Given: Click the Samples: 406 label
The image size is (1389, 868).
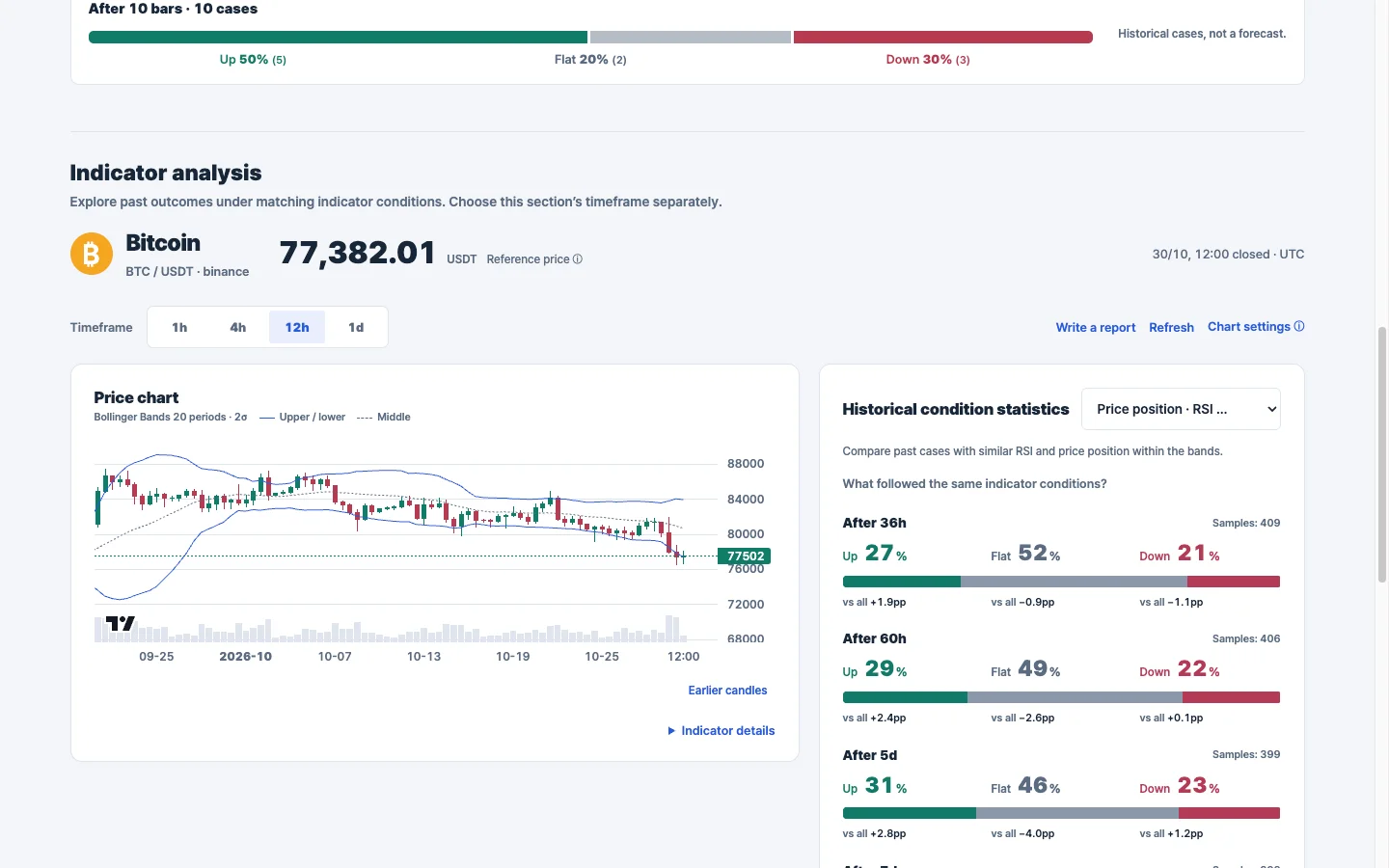Looking at the screenshot, I should (x=1246, y=638).
